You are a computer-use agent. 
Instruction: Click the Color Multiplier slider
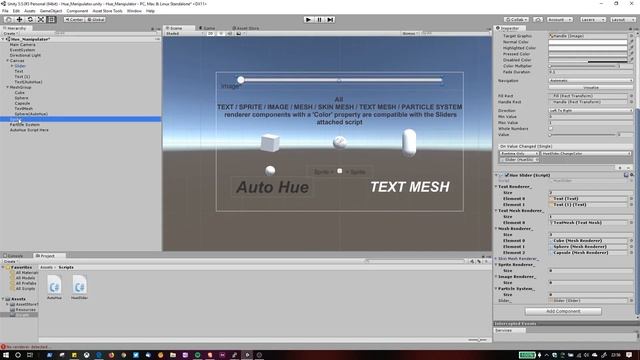pyautogui.click(x=584, y=66)
